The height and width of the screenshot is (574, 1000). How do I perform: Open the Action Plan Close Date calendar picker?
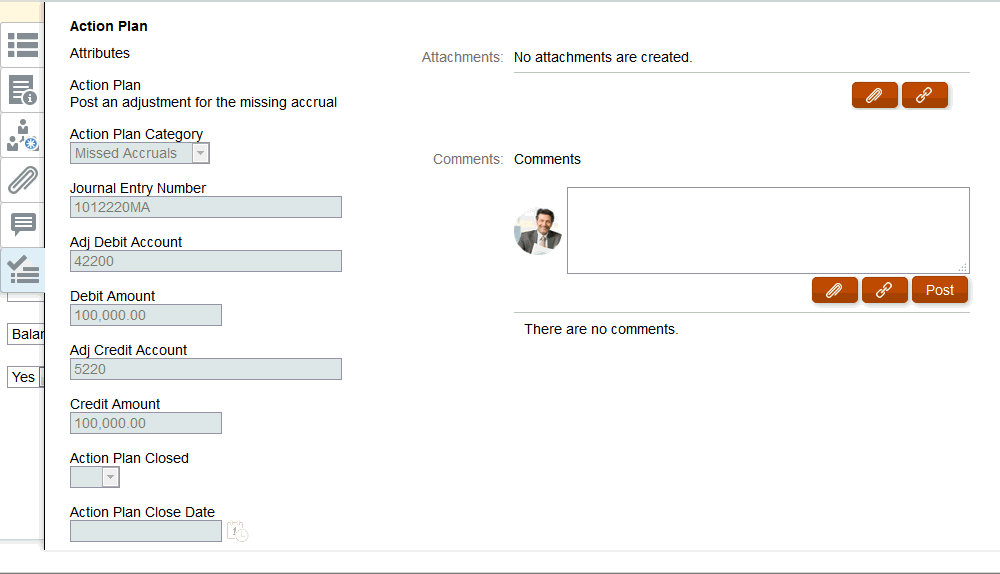237,531
